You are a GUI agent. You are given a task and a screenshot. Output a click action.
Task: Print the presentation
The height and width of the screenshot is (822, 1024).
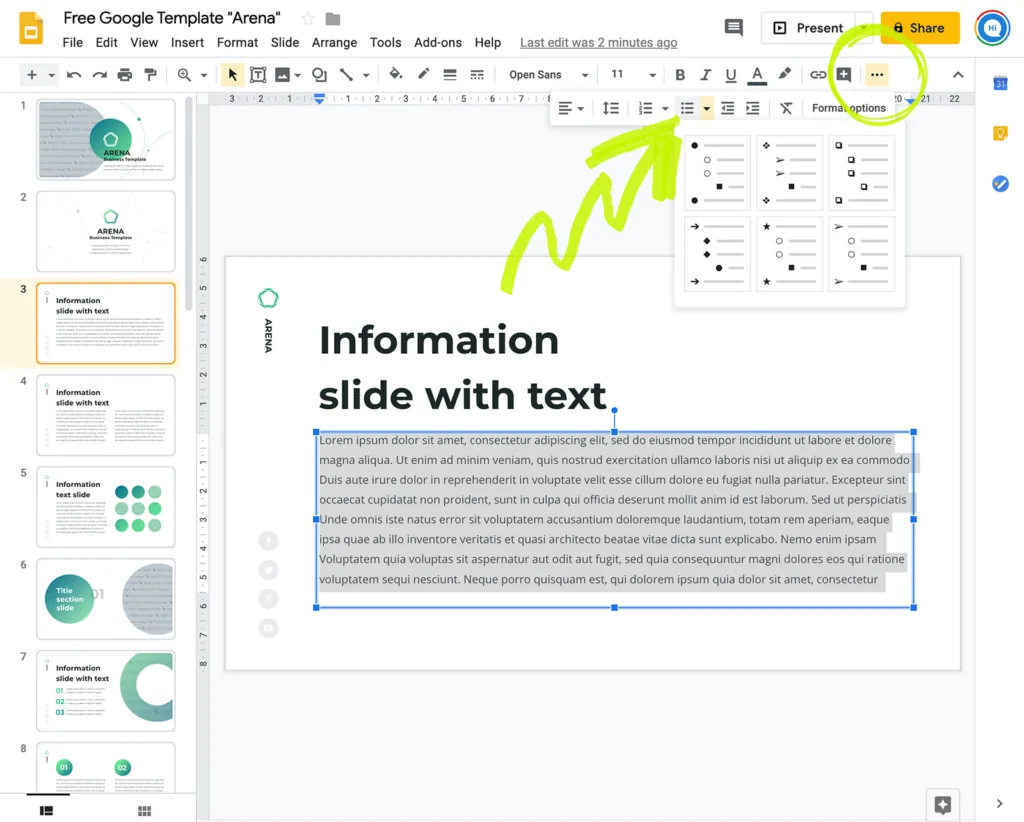pyautogui.click(x=125, y=75)
